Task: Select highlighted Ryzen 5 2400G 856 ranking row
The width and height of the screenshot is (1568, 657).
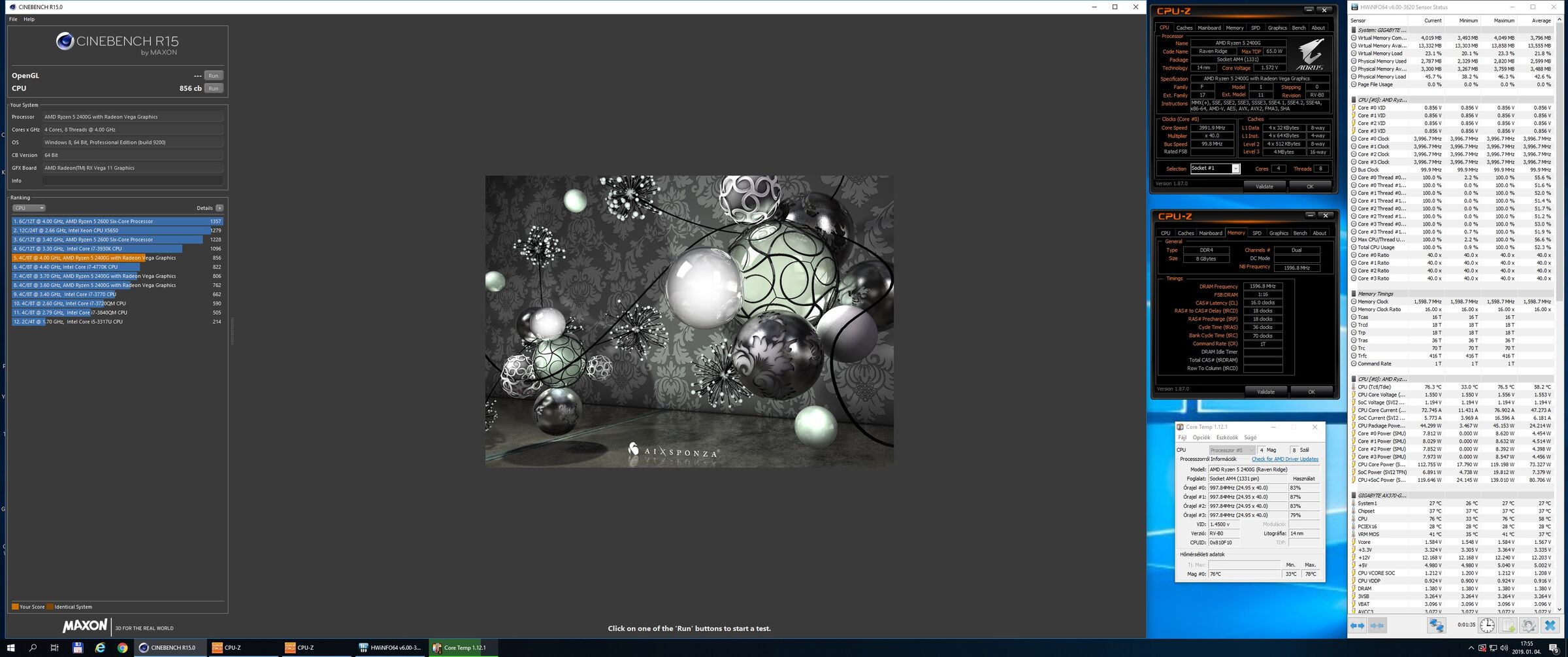Action: pos(117,258)
